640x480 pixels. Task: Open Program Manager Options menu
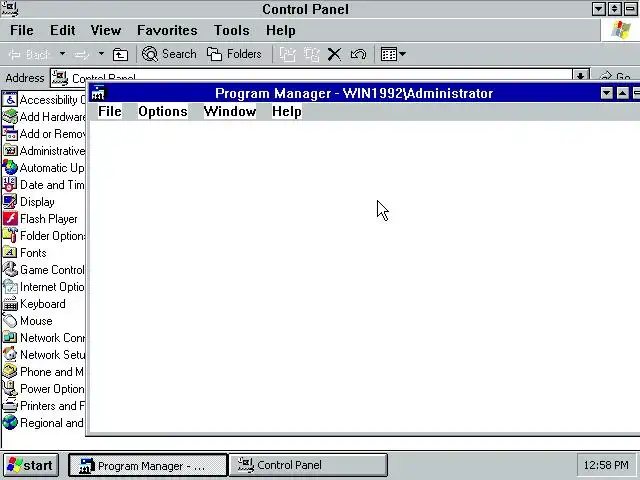coord(162,111)
